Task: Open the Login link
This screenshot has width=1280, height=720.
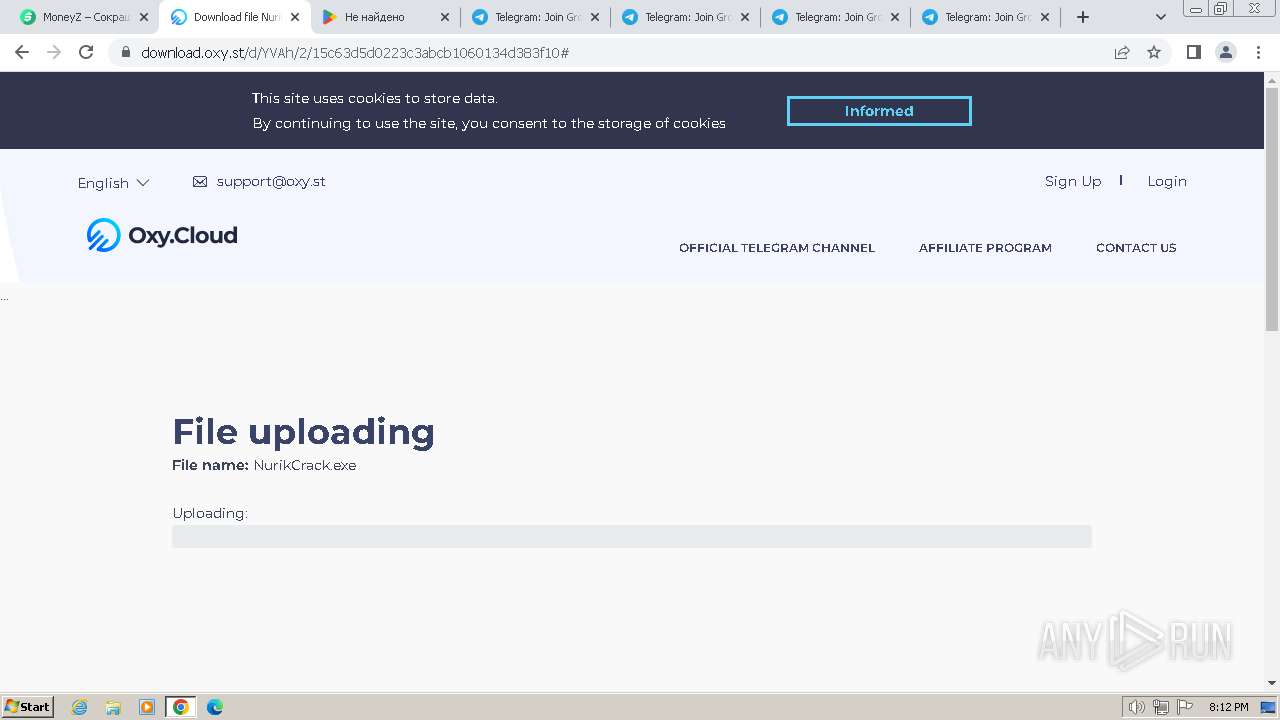Action: click(1167, 181)
